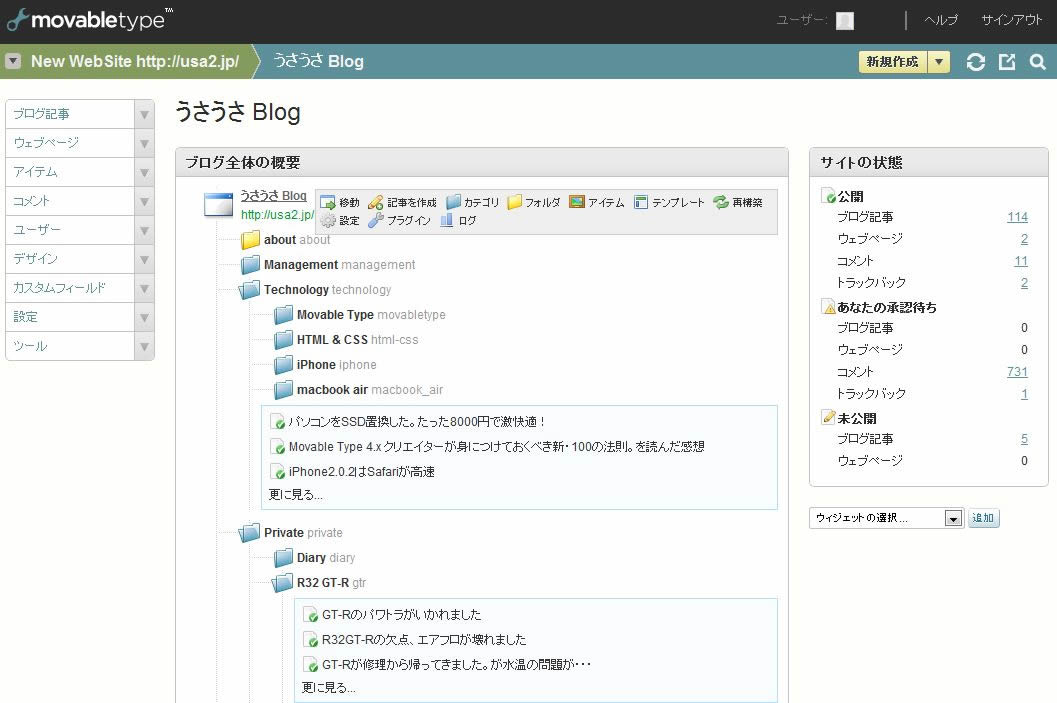The image size is (1057, 703).
Task: Expand the 設定 sidebar menu arrow
Action: 144,317
